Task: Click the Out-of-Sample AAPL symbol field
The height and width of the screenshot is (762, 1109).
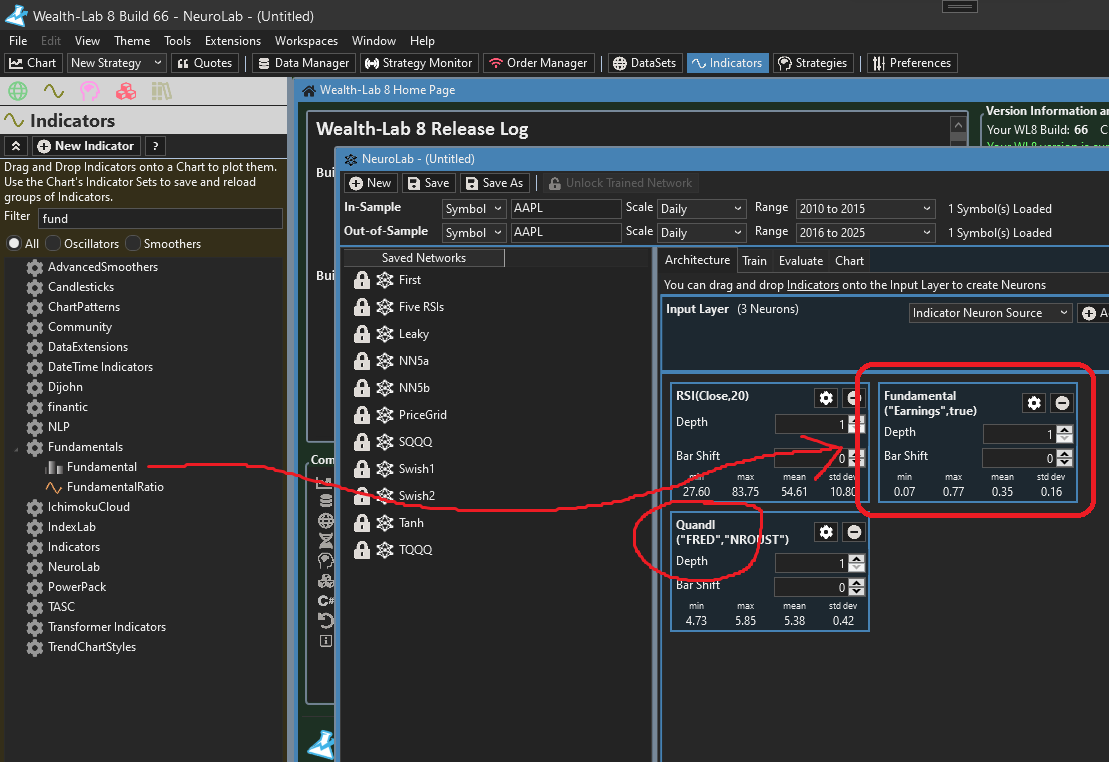Action: coord(565,233)
